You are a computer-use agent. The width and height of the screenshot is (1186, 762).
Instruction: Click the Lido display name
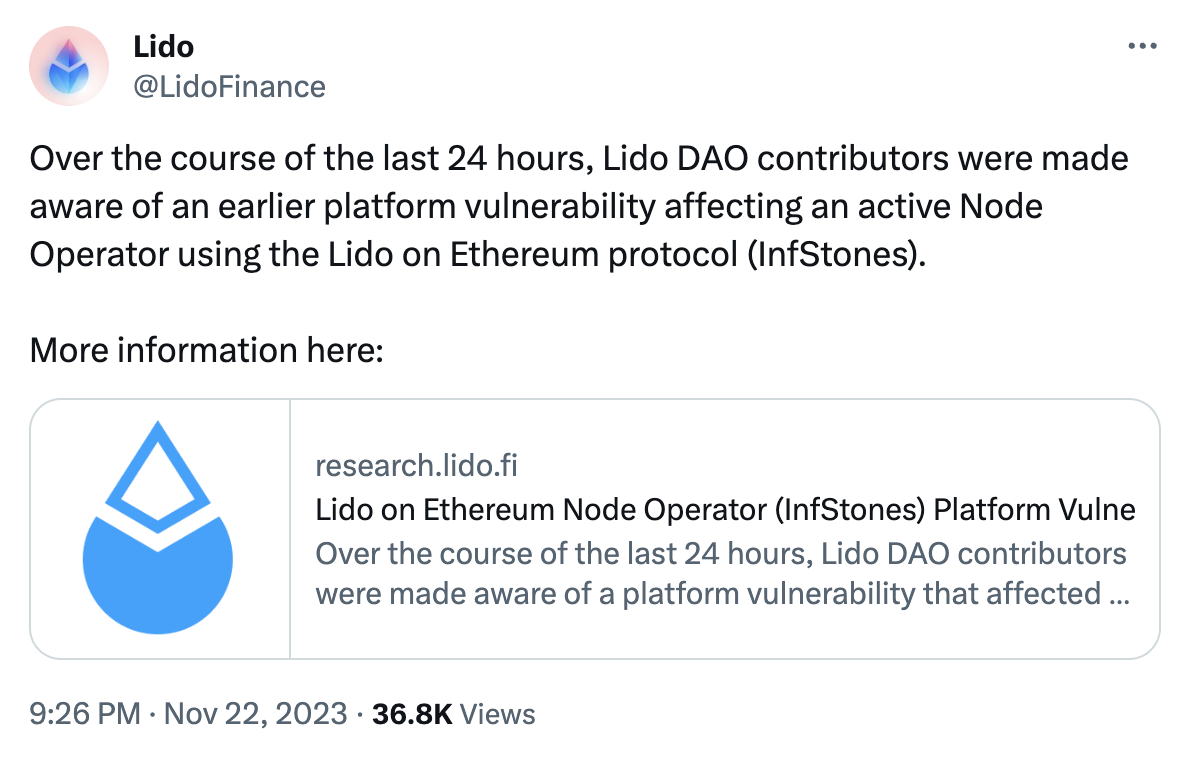pyautogui.click(x=163, y=46)
